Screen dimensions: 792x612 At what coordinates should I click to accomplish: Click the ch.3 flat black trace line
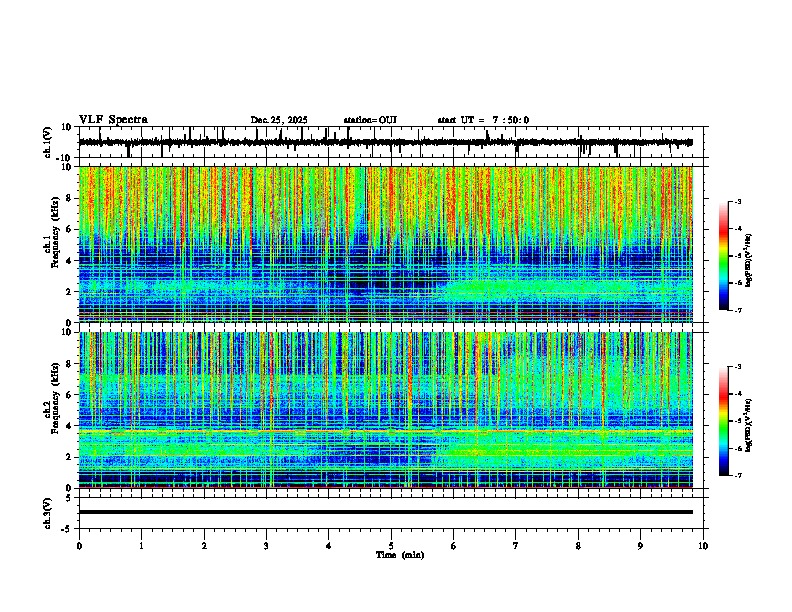click(x=385, y=512)
